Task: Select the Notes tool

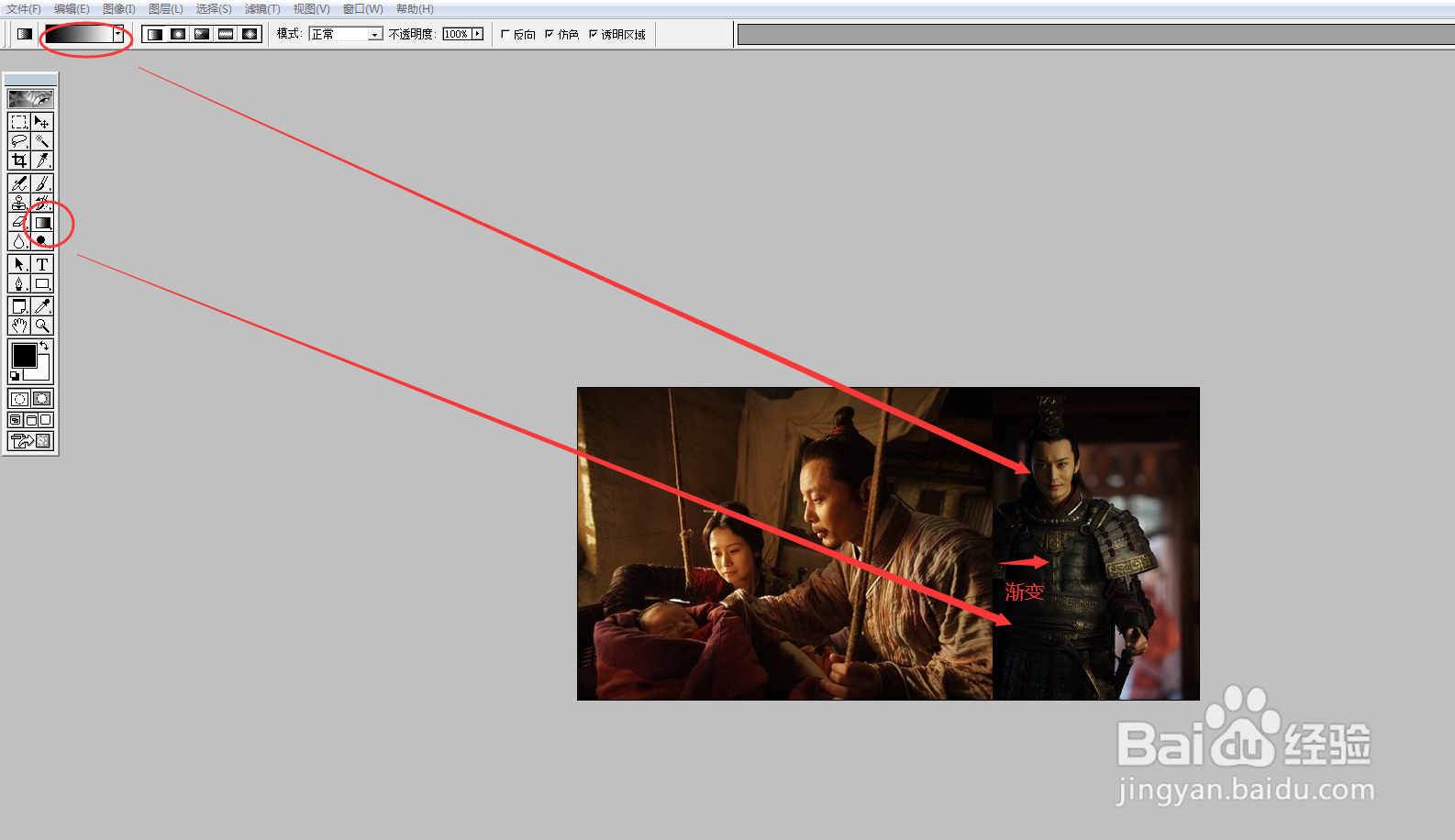Action: click(x=19, y=306)
